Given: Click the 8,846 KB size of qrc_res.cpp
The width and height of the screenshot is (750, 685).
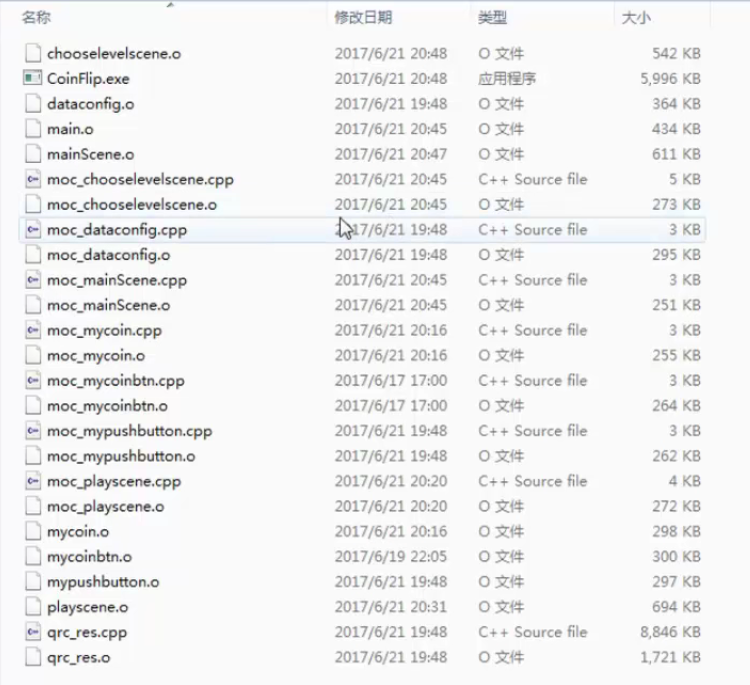Looking at the screenshot, I should point(670,632).
